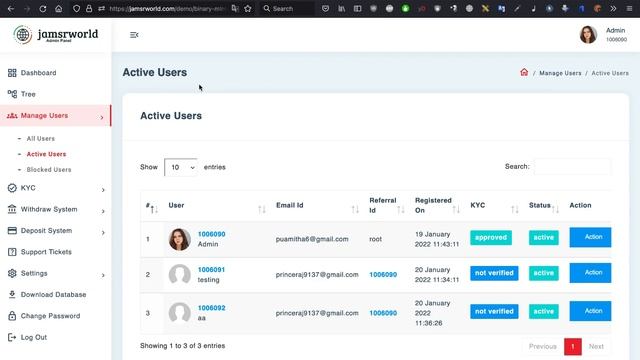Click the Log Out arrow icon

coord(12,338)
